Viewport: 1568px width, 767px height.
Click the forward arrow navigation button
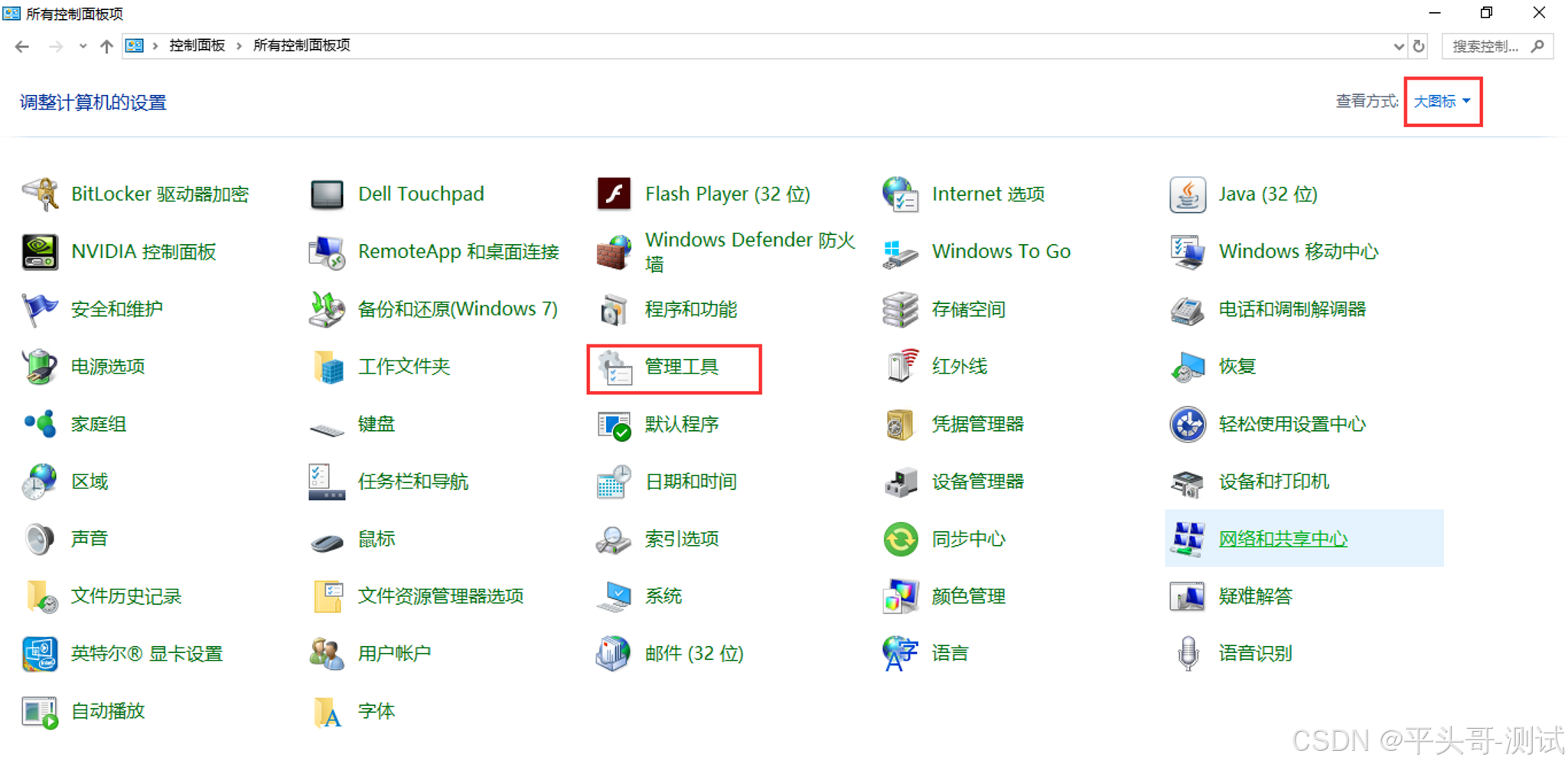[56, 46]
